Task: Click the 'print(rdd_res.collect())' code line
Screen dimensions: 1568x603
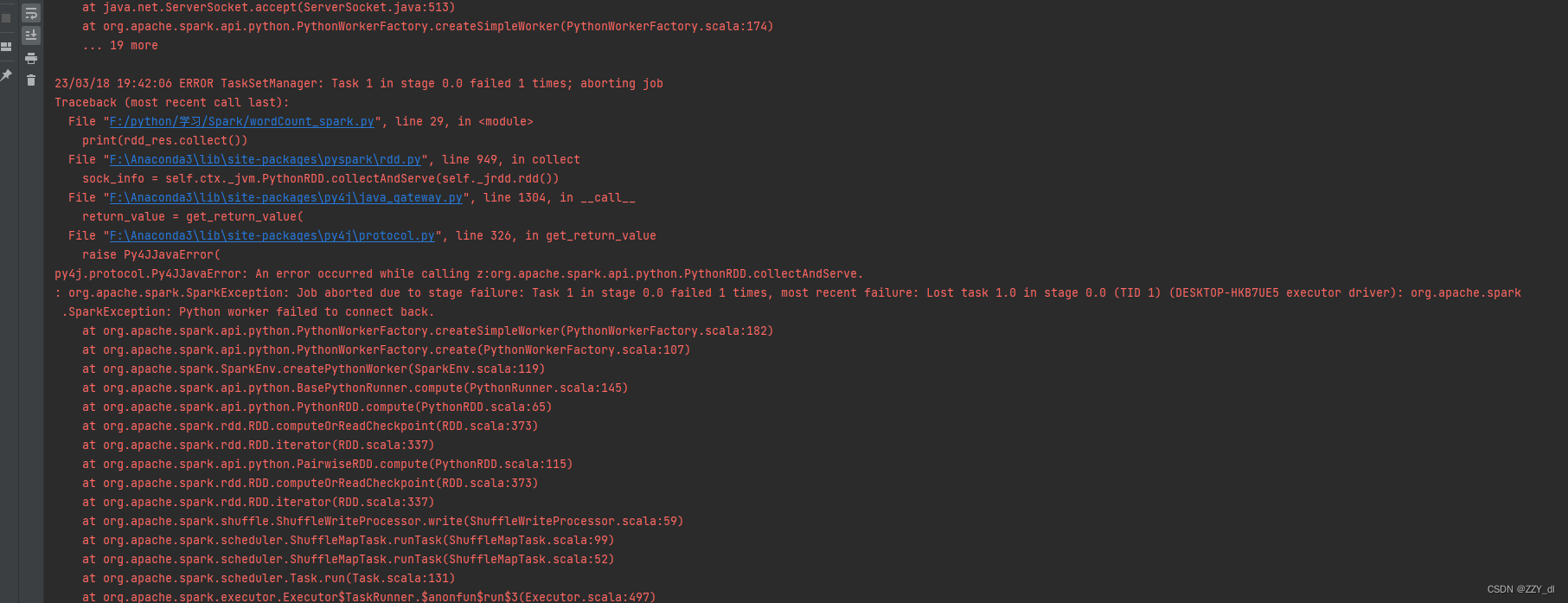Action: click(x=164, y=141)
